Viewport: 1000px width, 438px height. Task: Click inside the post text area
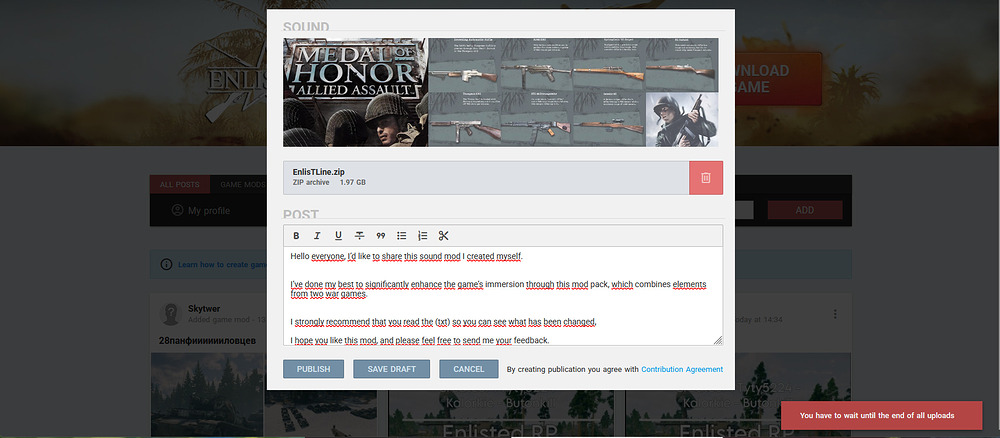click(503, 296)
